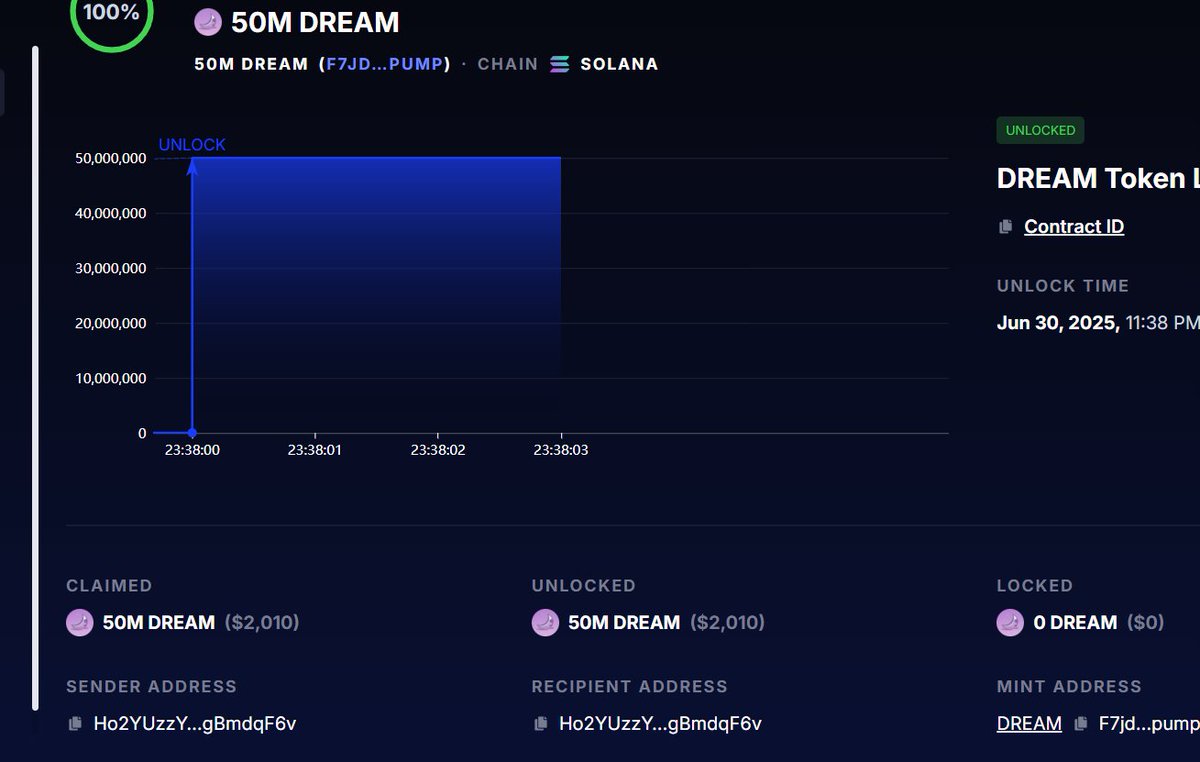Click the UNLOCK TIME label
Screen dimensions: 1200x762
pyautogui.click(x=1063, y=286)
